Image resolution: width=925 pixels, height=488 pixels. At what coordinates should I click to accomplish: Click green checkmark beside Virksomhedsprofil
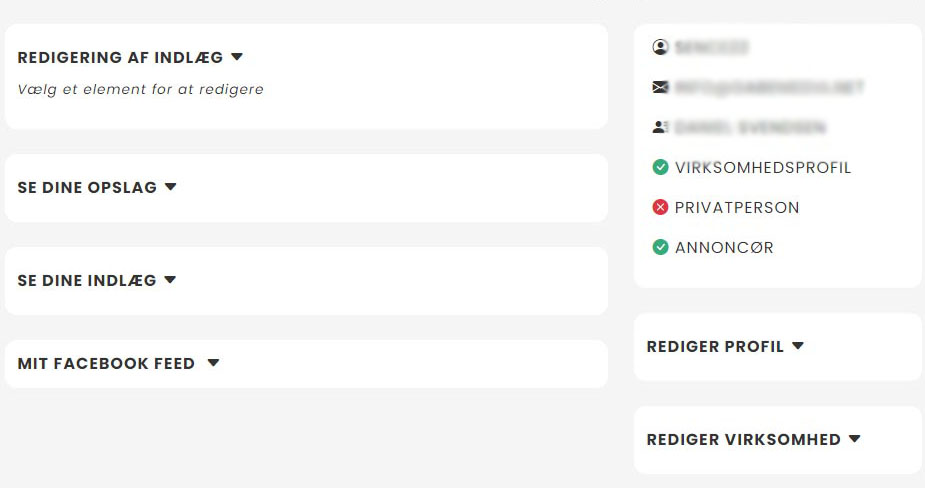tap(660, 167)
